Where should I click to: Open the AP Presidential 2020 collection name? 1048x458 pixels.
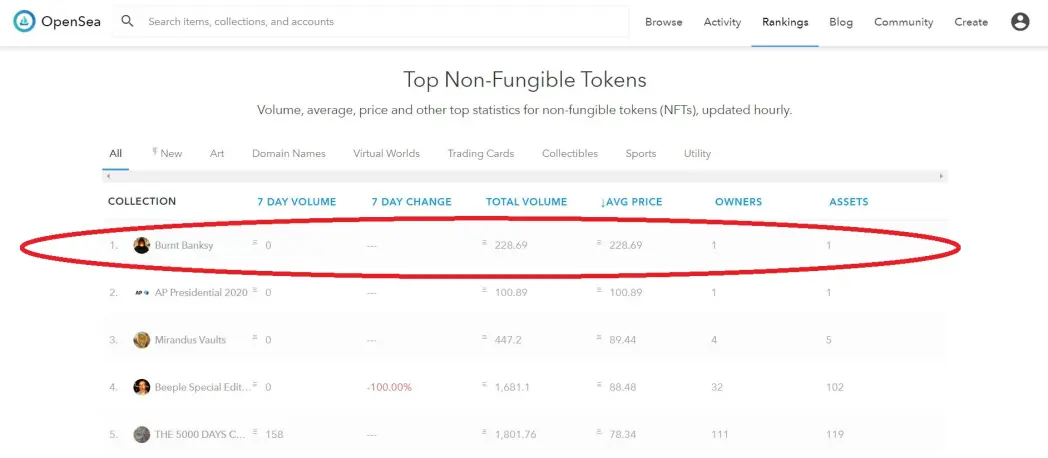tap(201, 292)
